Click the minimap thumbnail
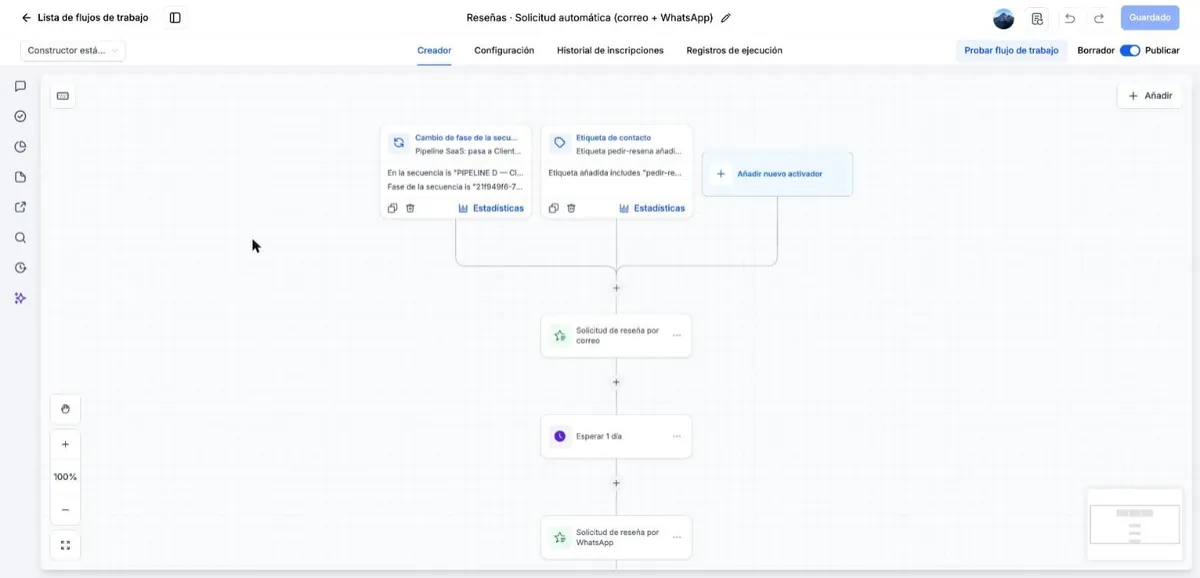The width and height of the screenshot is (1200, 578). coord(1135,523)
